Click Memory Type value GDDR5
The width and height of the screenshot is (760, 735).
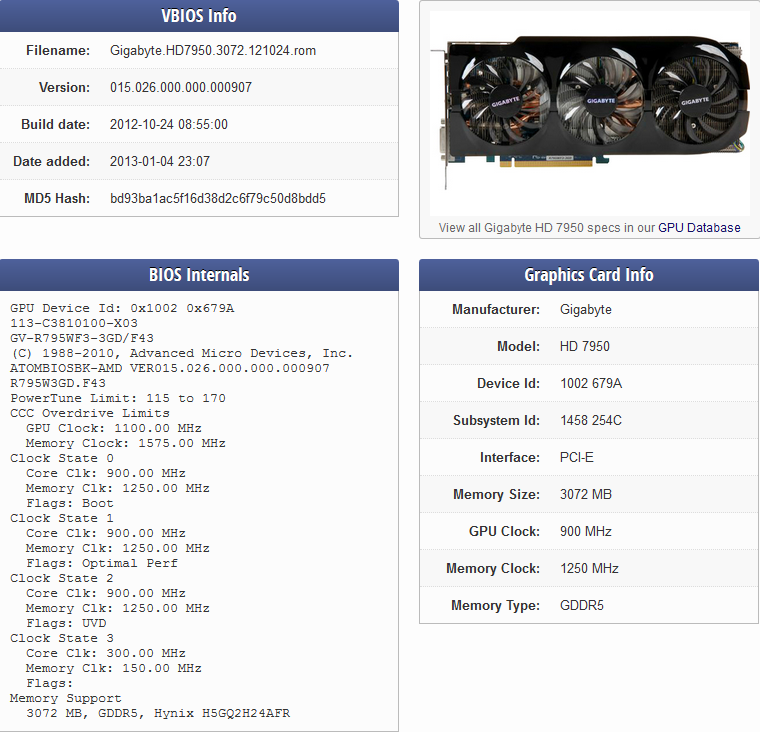point(582,606)
